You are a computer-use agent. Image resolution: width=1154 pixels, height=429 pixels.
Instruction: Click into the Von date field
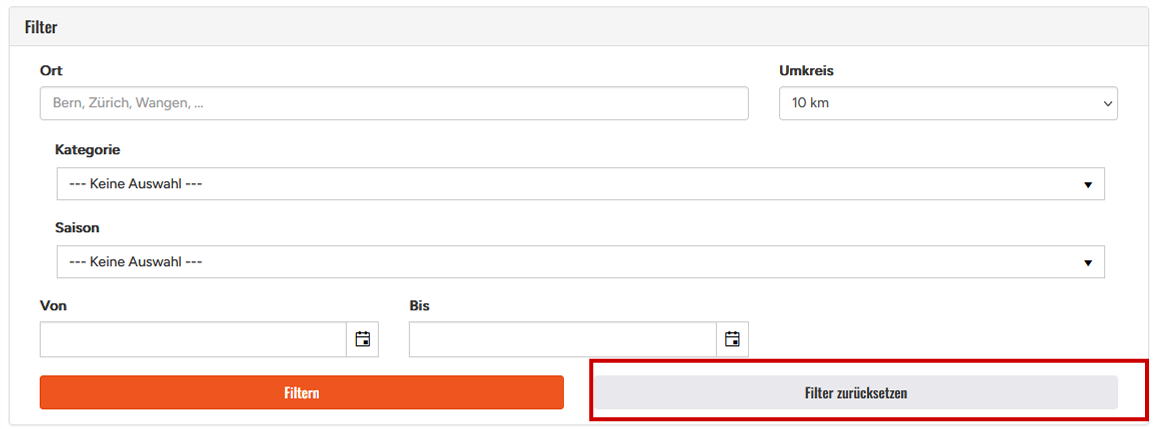pos(193,339)
